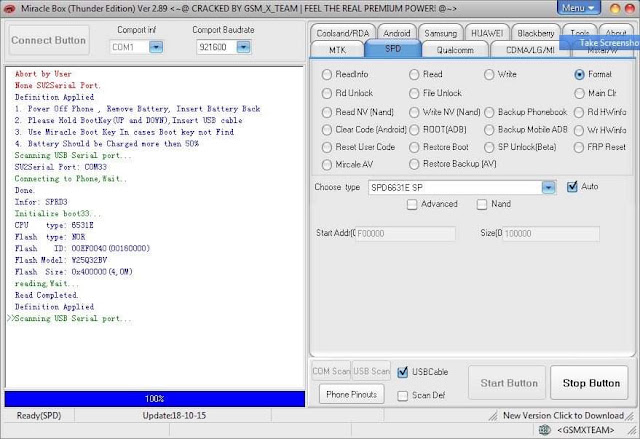Click the red Miracle Box logo icon
Screen dimensions: 640x439
point(9,9)
